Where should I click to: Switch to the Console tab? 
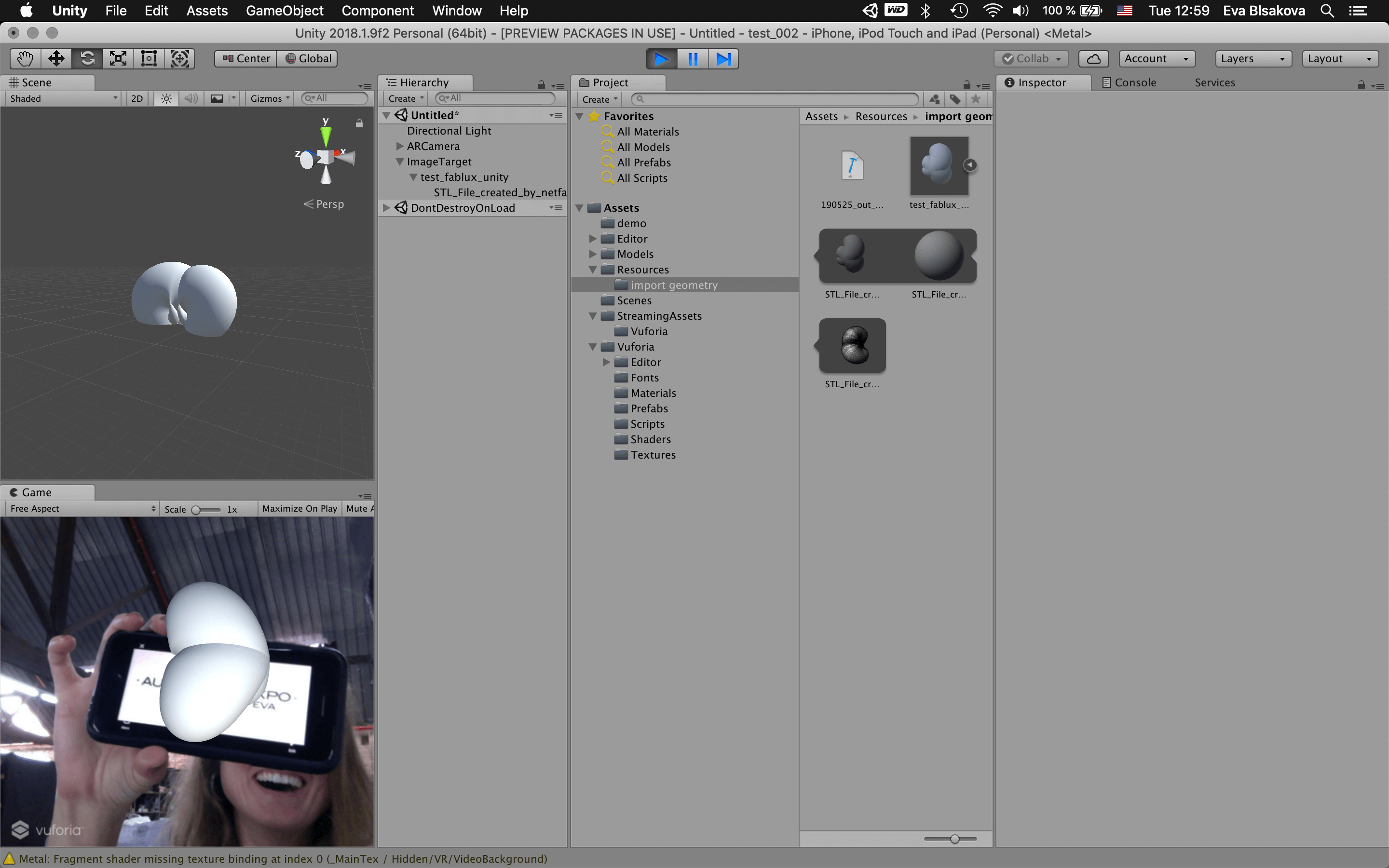tap(1130, 82)
